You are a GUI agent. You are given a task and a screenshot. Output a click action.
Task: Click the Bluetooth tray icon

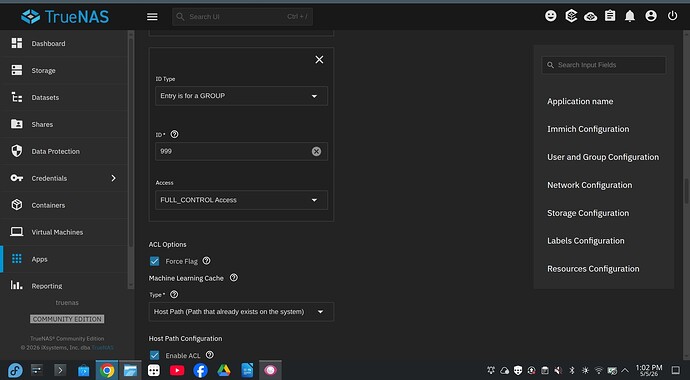pyautogui.click(x=572, y=371)
